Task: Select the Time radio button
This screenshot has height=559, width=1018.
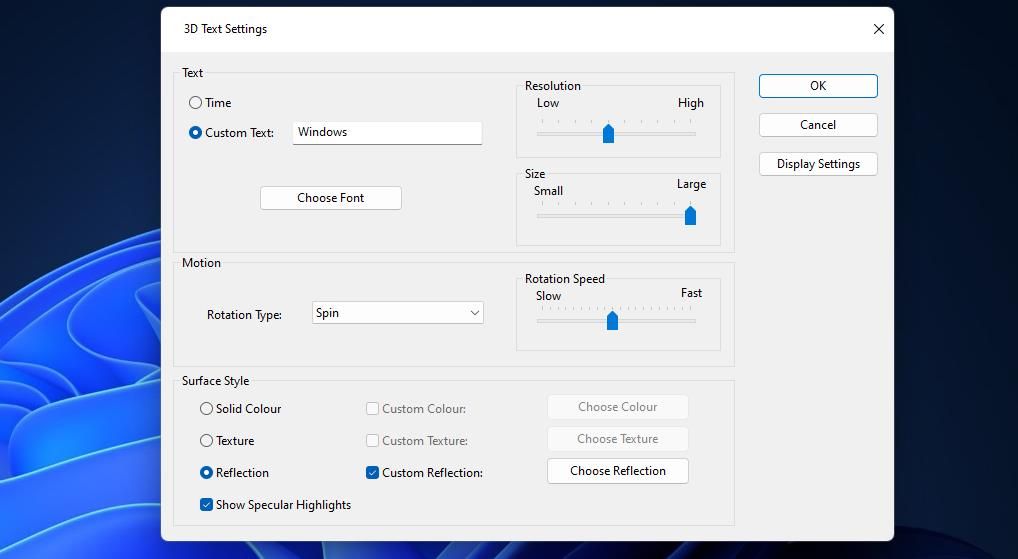Action: pos(196,103)
